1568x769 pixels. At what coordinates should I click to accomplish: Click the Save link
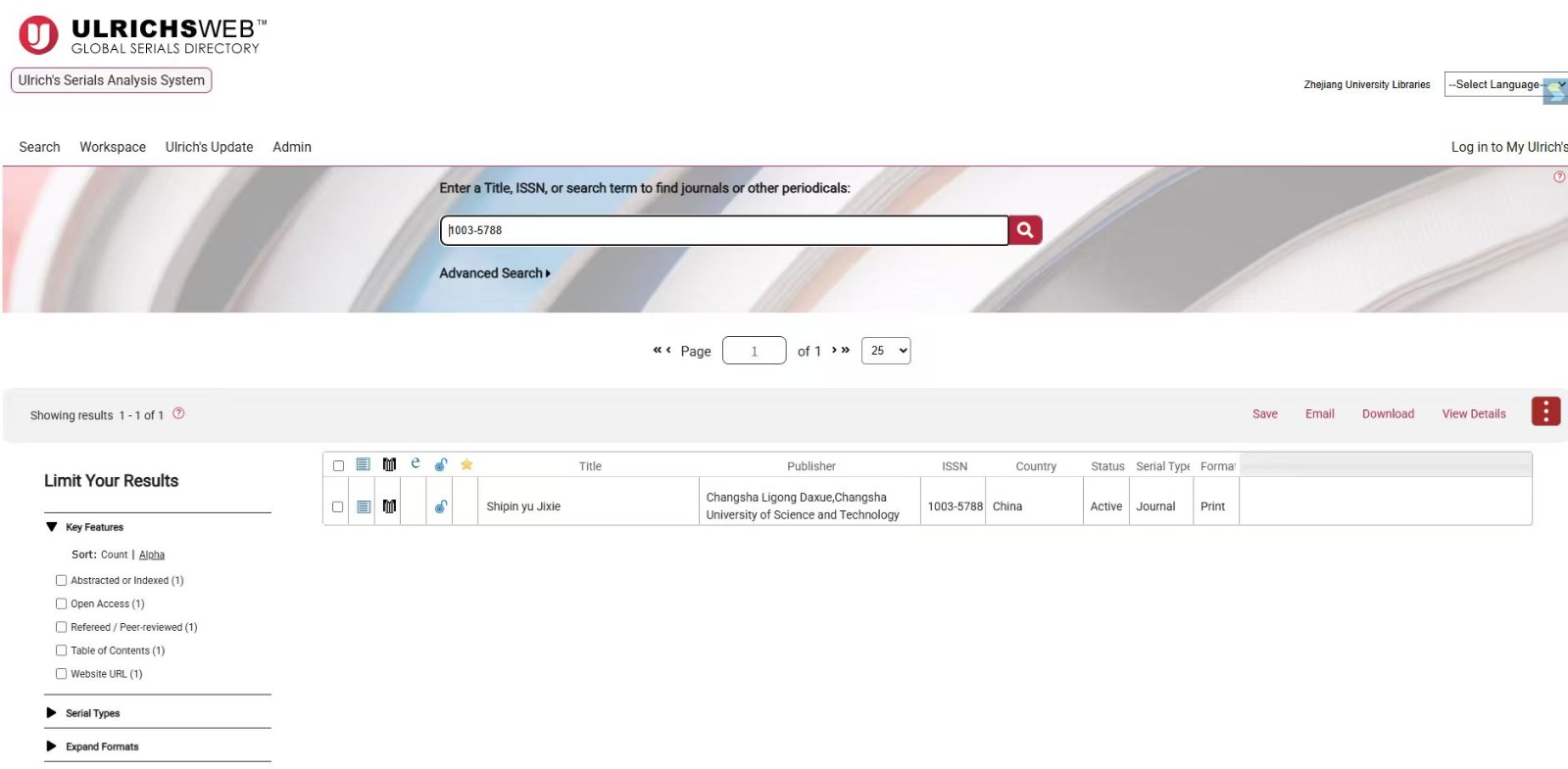tap(1265, 414)
